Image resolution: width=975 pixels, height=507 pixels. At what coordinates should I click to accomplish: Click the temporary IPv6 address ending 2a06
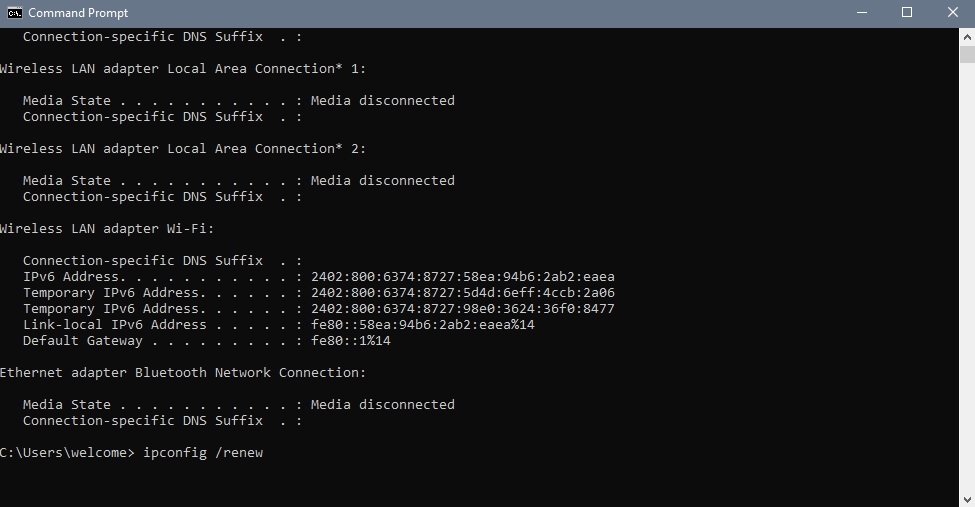463,293
